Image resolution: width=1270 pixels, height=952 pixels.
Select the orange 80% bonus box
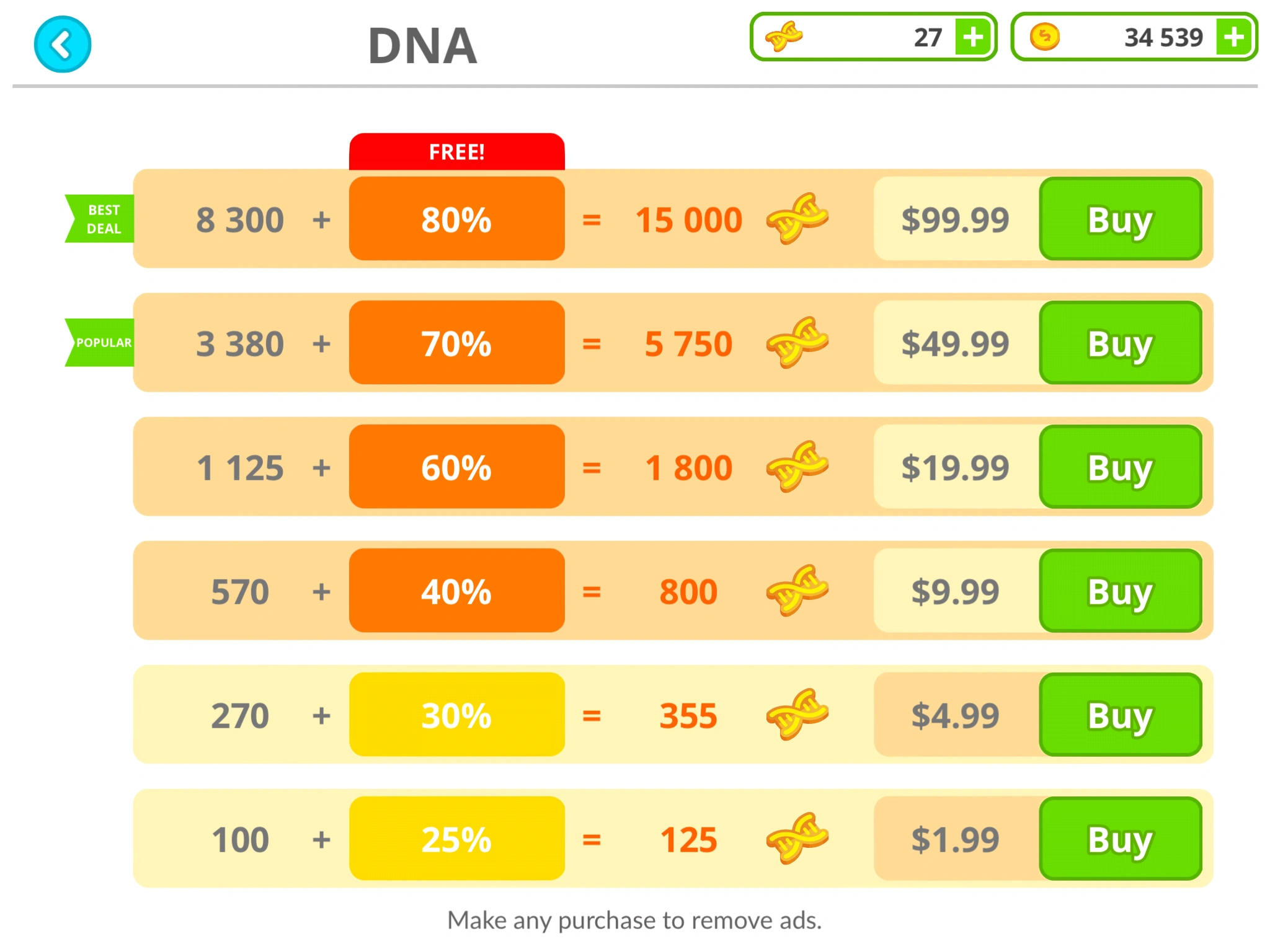[457, 219]
